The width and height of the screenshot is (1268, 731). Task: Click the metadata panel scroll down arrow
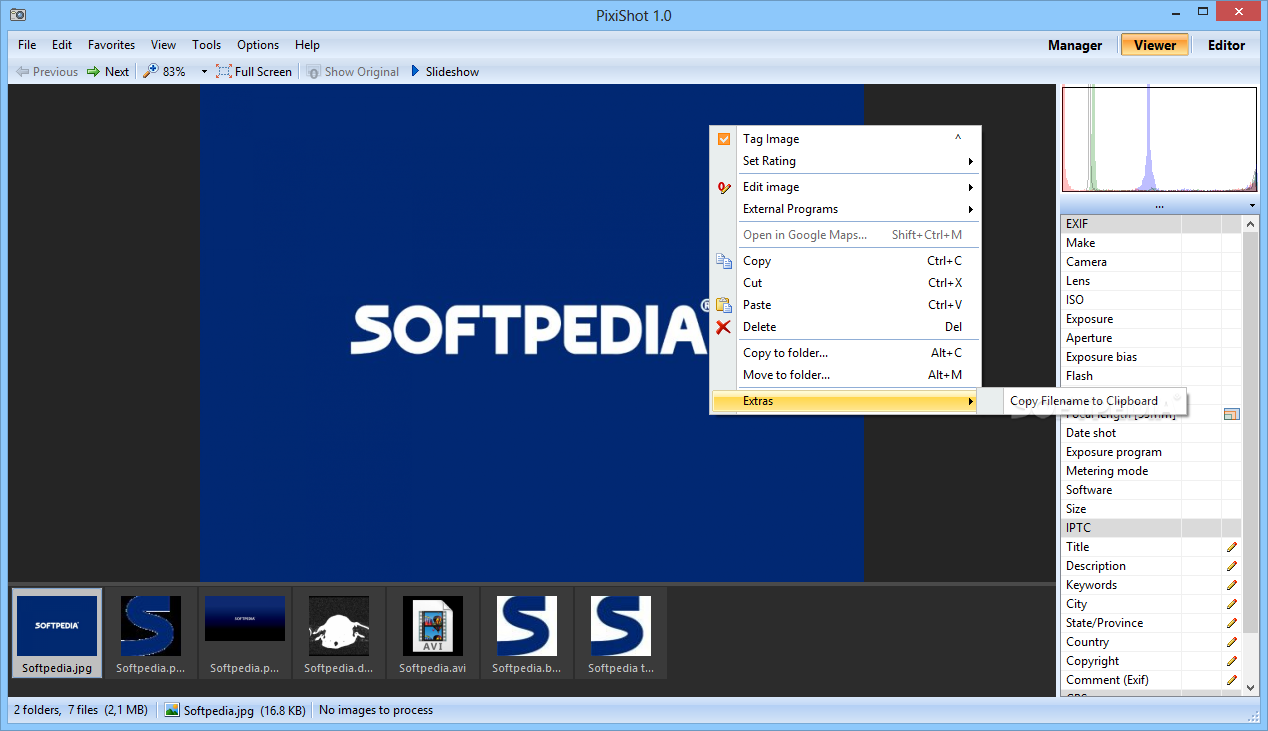(1250, 687)
